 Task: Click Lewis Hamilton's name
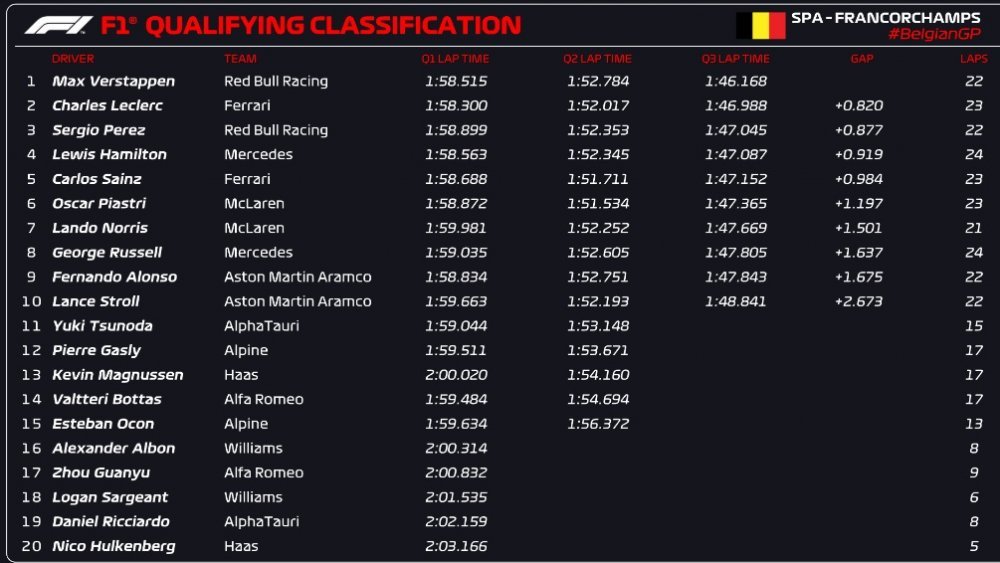(x=109, y=154)
